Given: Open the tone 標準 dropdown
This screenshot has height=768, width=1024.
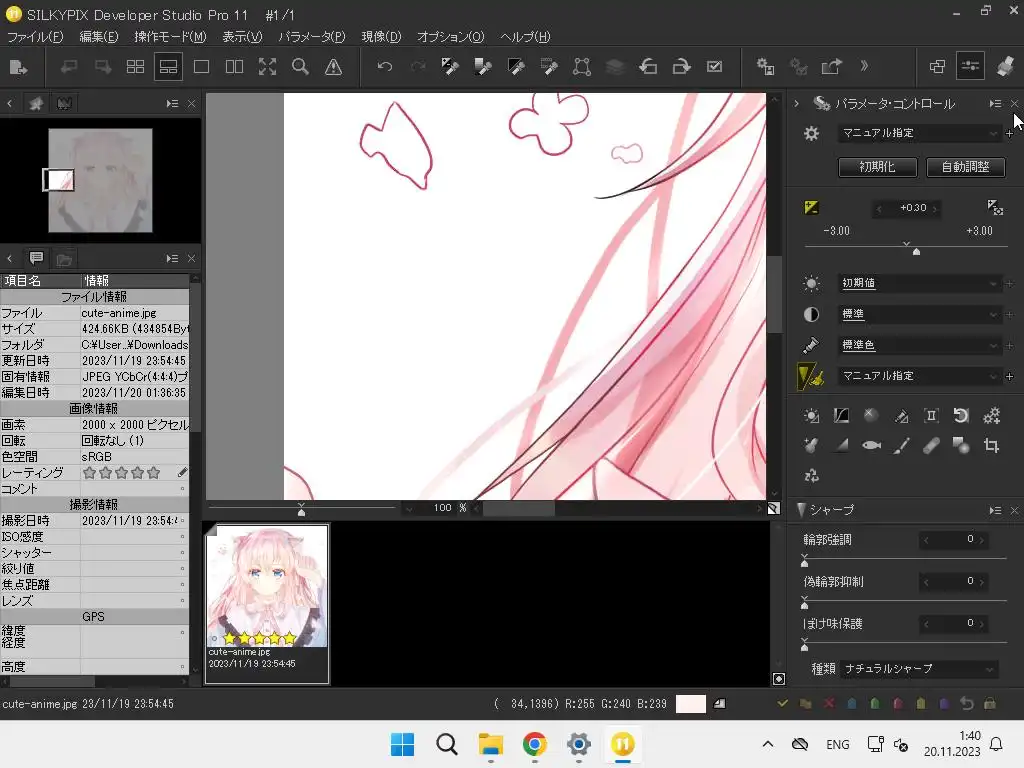Looking at the screenshot, I should click(x=919, y=314).
